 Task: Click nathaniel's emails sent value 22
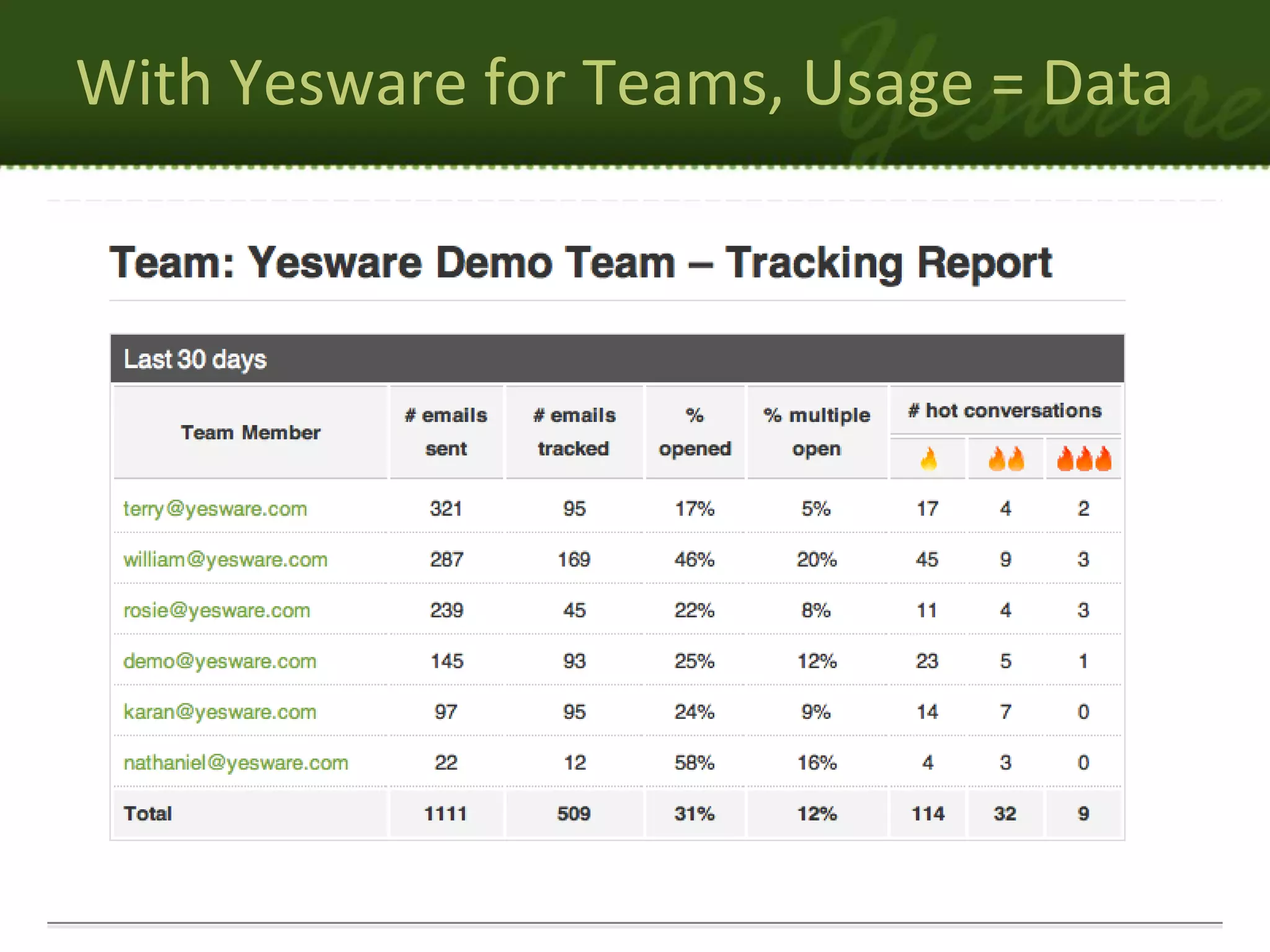(446, 763)
